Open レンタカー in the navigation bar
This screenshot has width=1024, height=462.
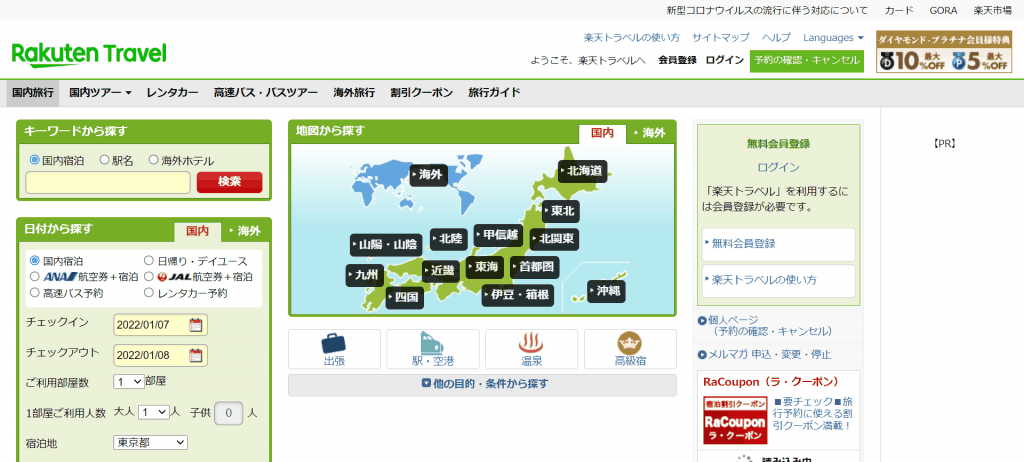(172, 93)
